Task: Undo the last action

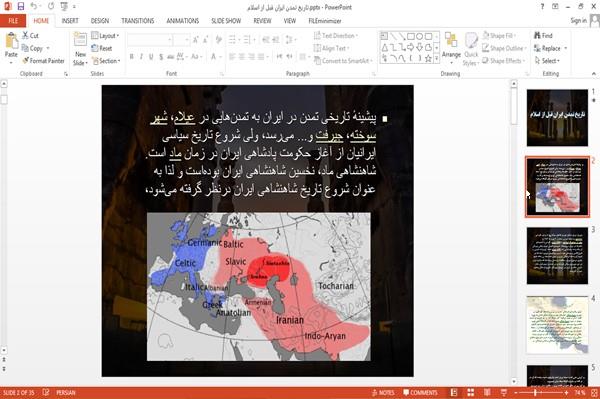Action: pos(34,7)
